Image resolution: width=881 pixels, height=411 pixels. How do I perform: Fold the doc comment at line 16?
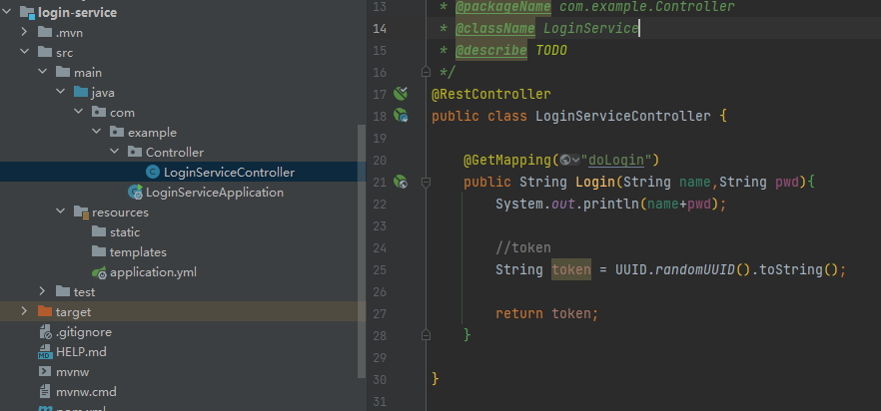[x=426, y=72]
